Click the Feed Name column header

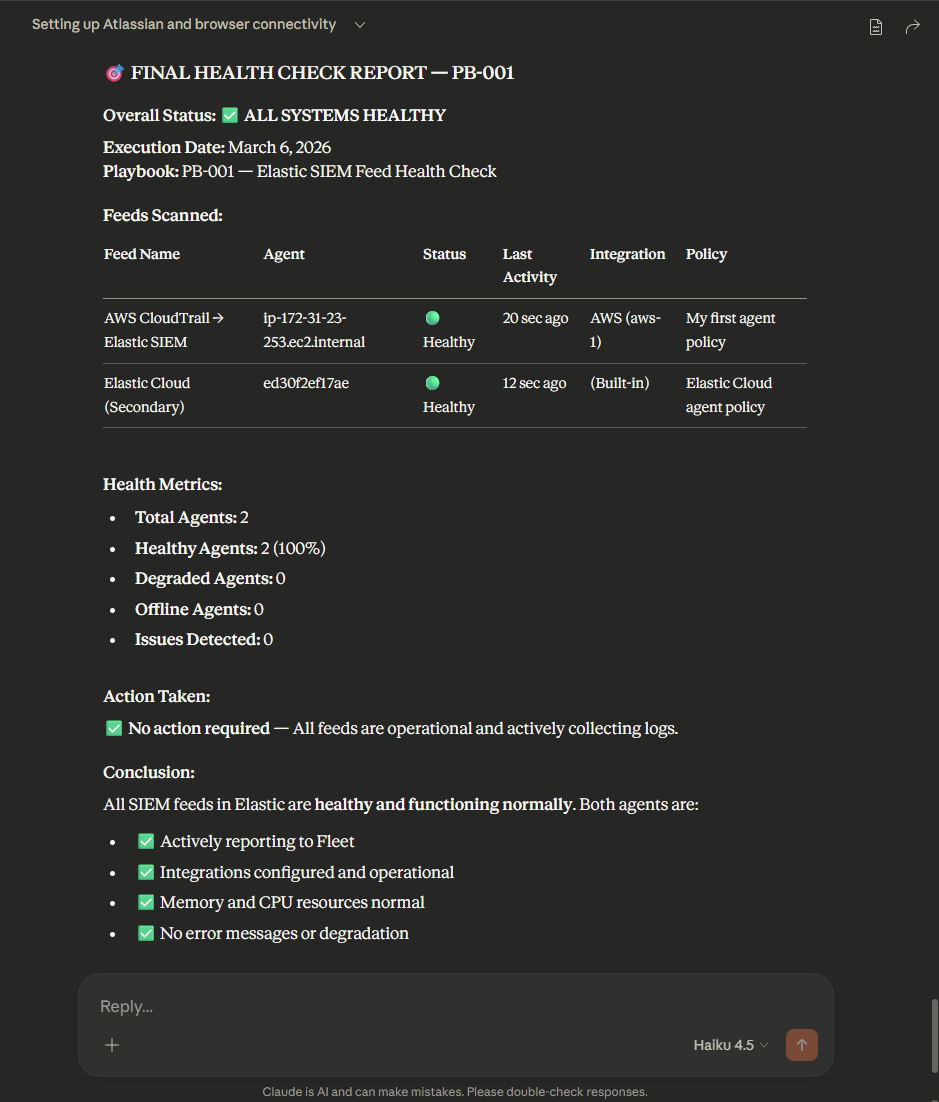pyautogui.click(x=142, y=254)
